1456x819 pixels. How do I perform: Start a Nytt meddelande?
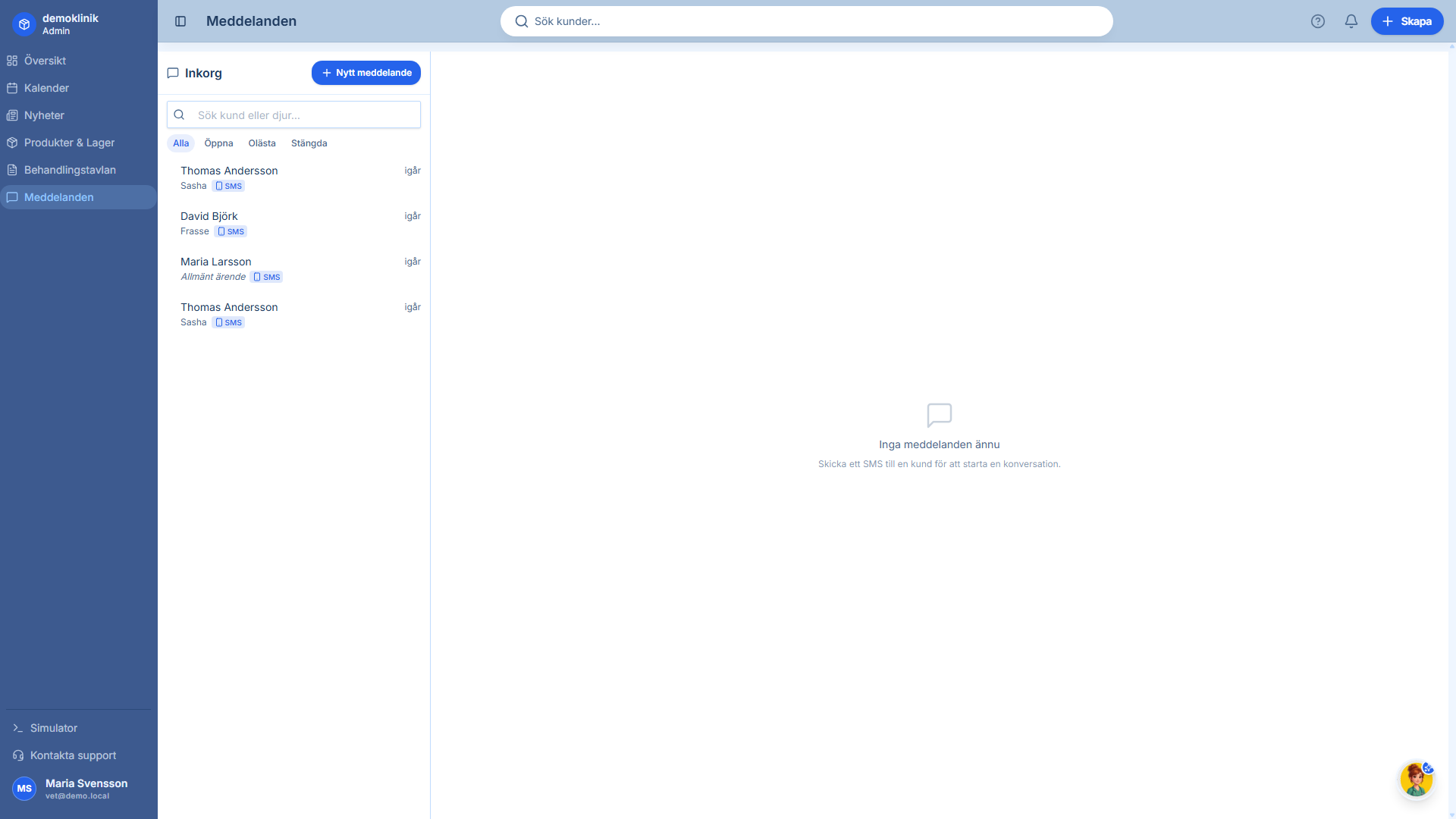click(x=366, y=73)
